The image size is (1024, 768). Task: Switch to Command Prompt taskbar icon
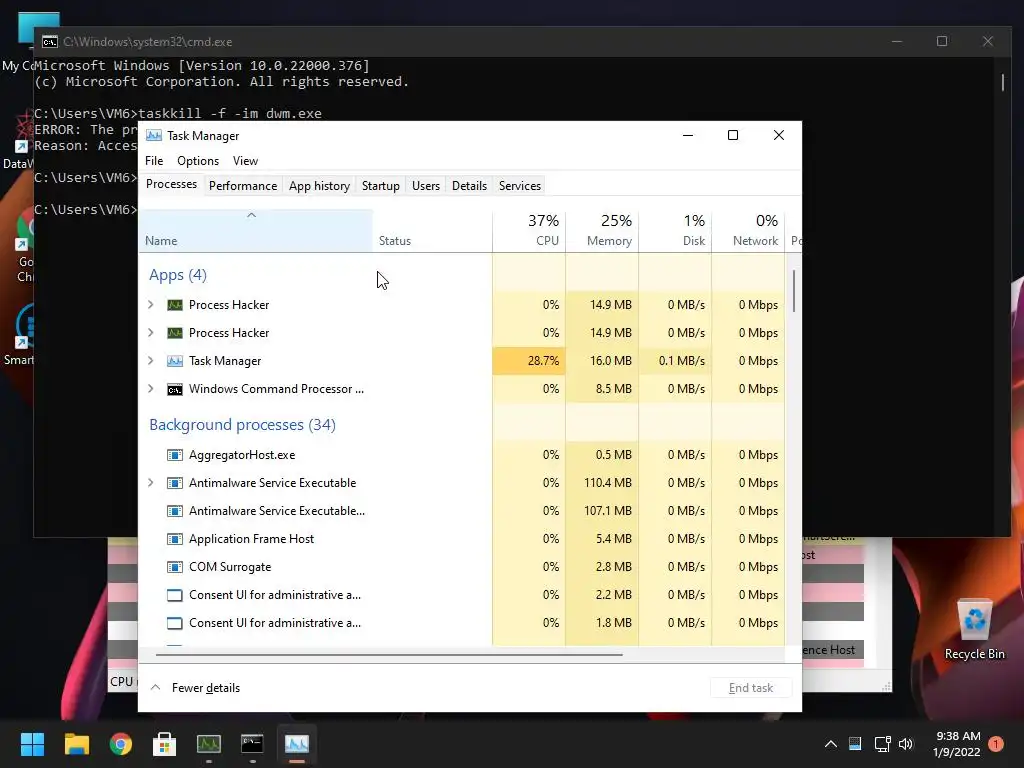pyautogui.click(x=252, y=744)
